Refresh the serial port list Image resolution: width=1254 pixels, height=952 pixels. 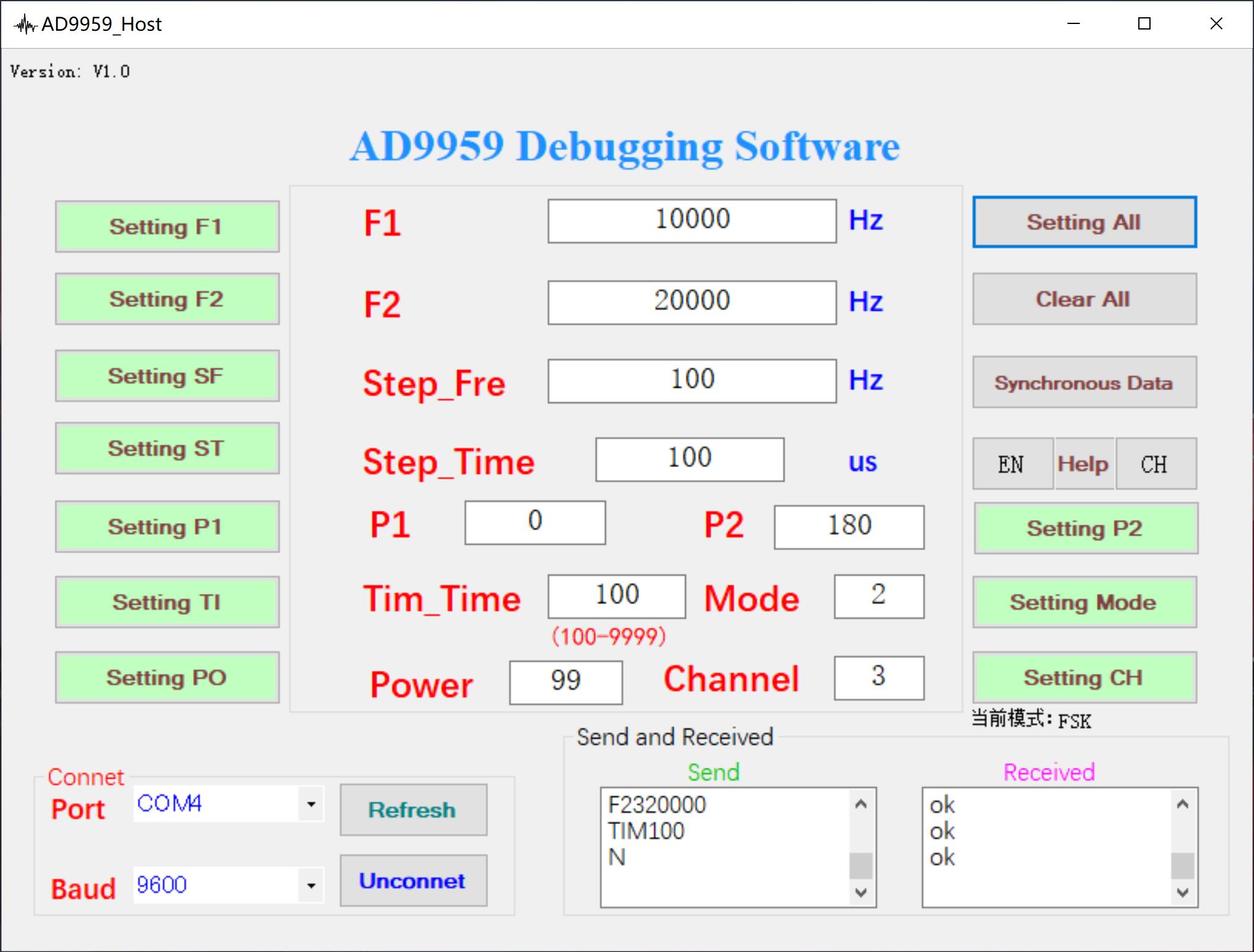[413, 810]
